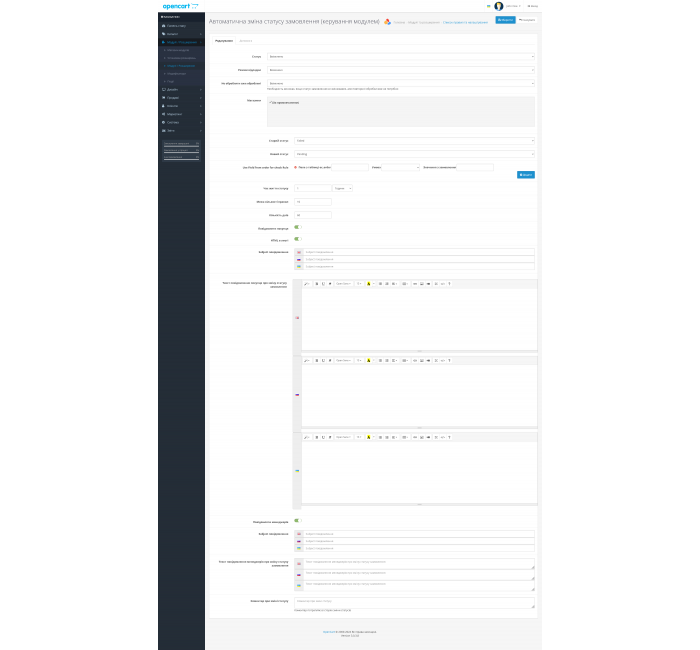700x650 pixels.
Task: Click the blue breadcrumb link for this module
Action: tap(465, 22)
